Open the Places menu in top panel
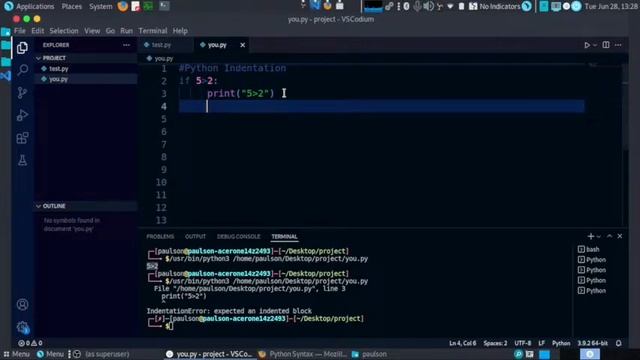 coord(71,6)
